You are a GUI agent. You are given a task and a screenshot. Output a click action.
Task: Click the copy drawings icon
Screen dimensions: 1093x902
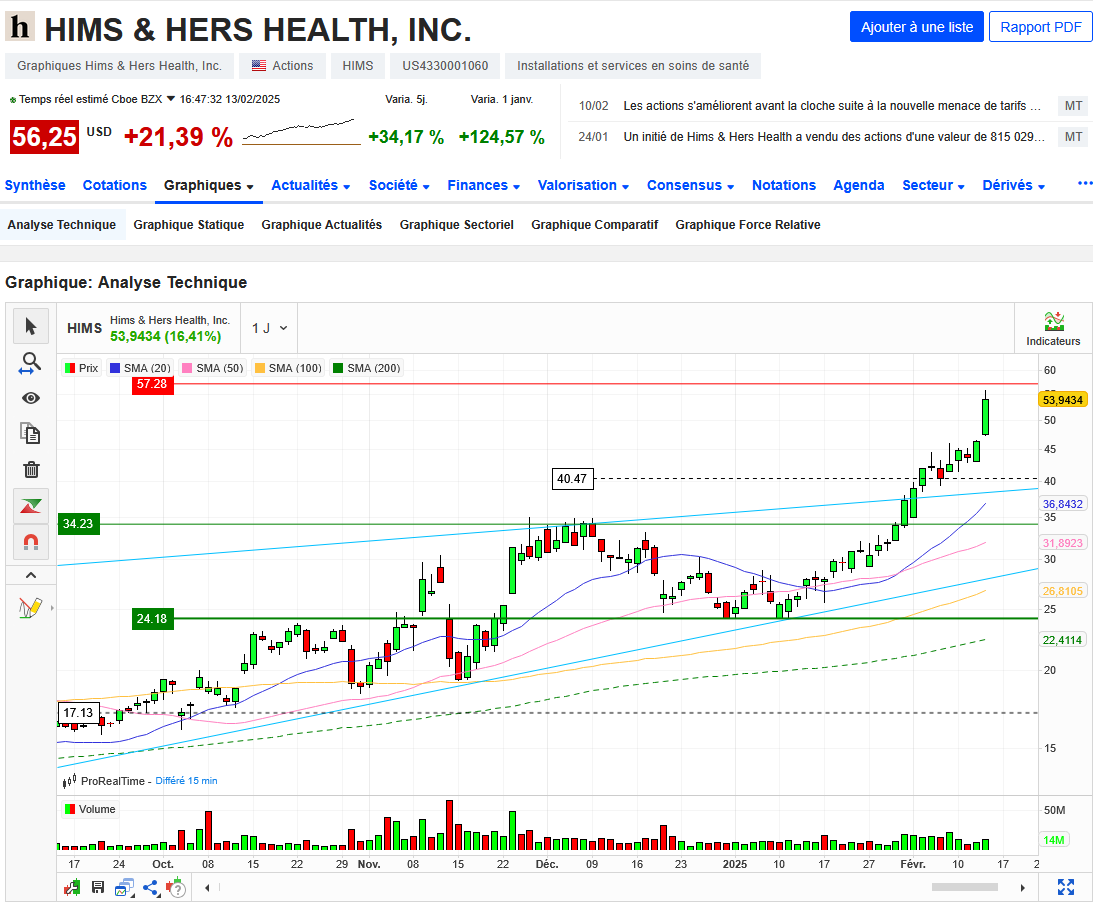[31, 434]
